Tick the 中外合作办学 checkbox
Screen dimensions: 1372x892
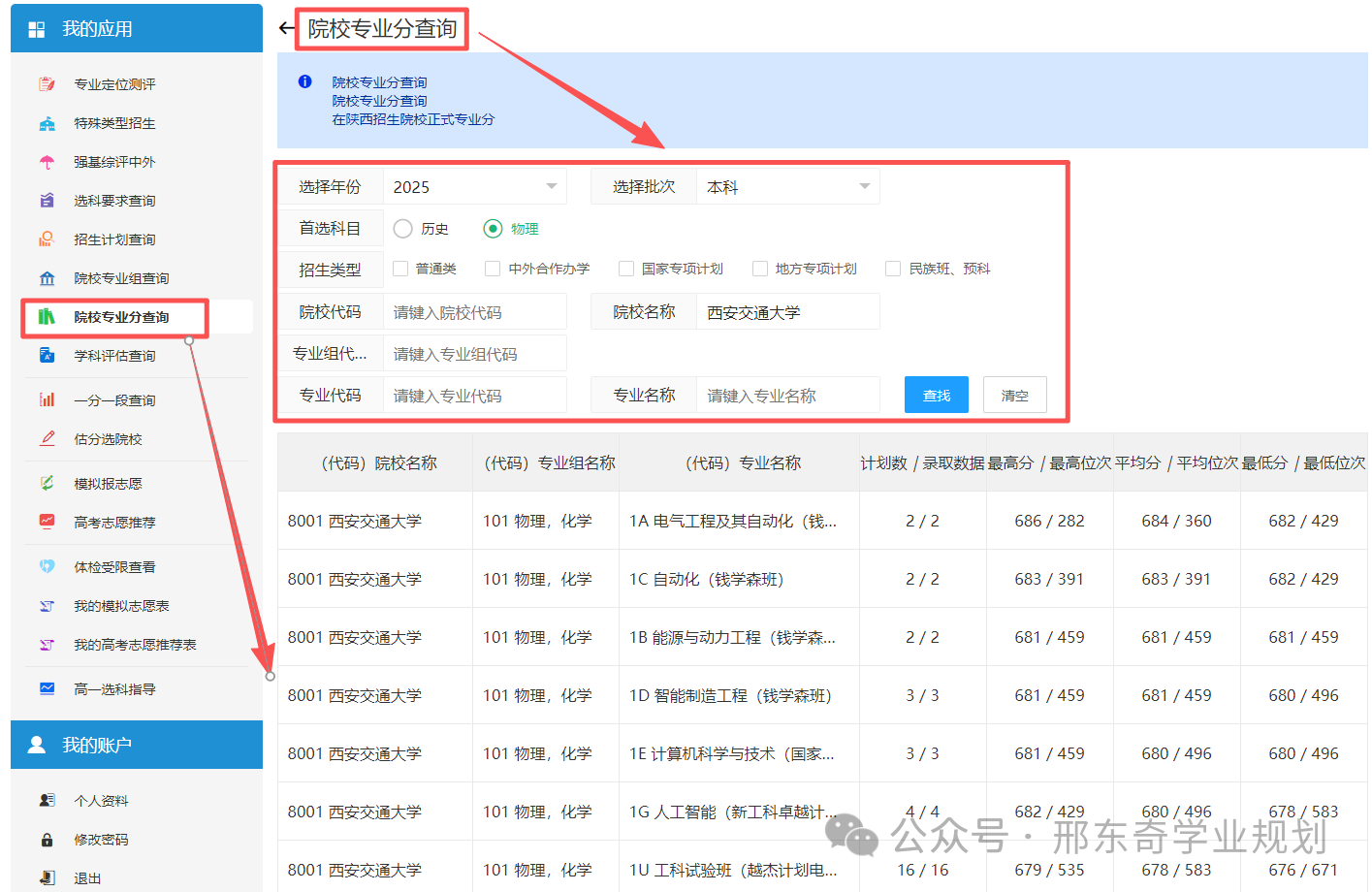(493, 269)
